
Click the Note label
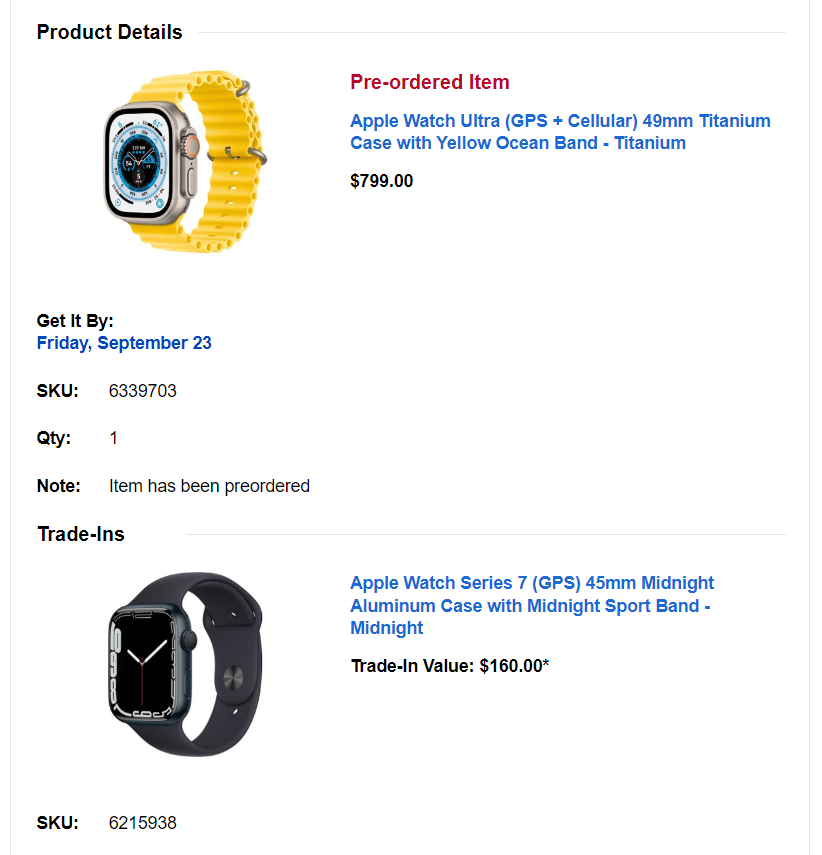[x=58, y=486]
